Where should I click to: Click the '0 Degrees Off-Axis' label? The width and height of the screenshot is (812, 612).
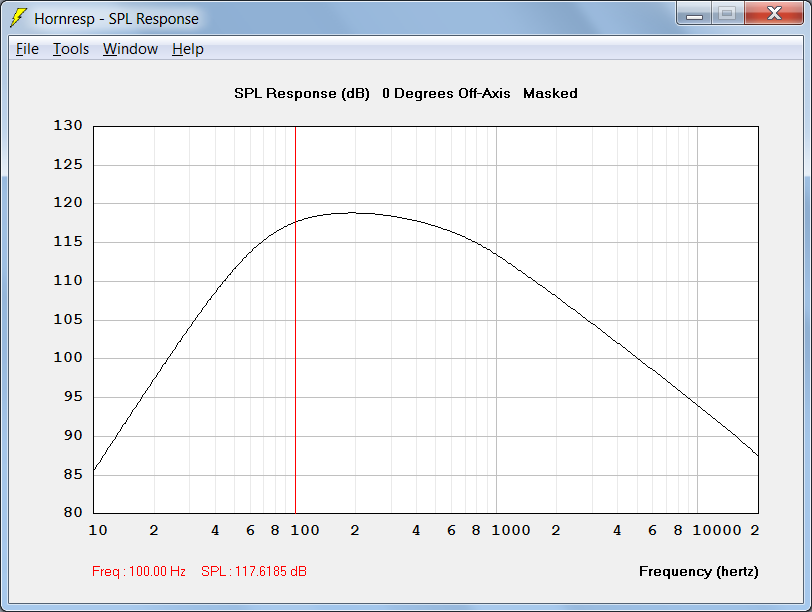pos(446,94)
